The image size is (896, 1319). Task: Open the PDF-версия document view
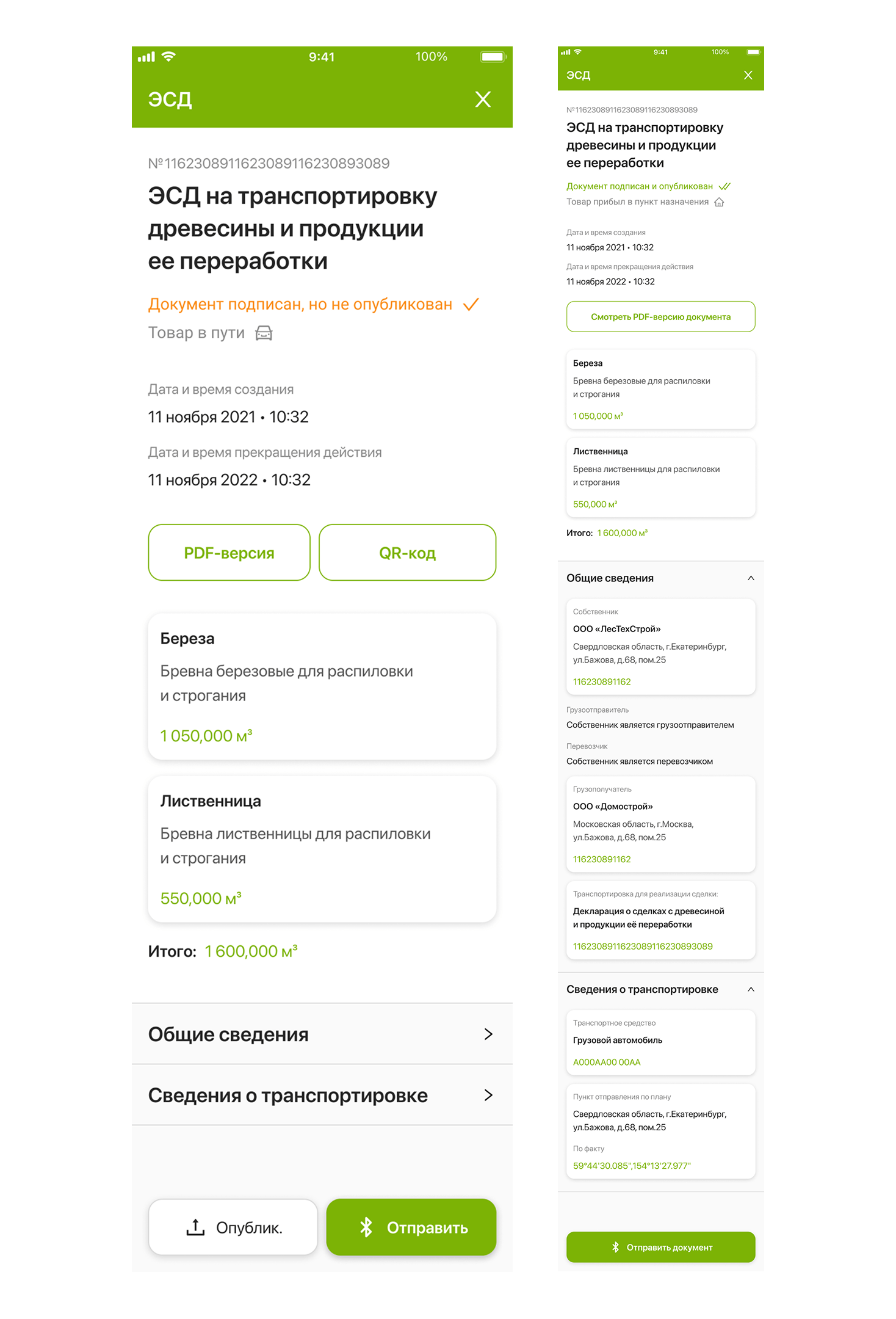pyautogui.click(x=229, y=553)
